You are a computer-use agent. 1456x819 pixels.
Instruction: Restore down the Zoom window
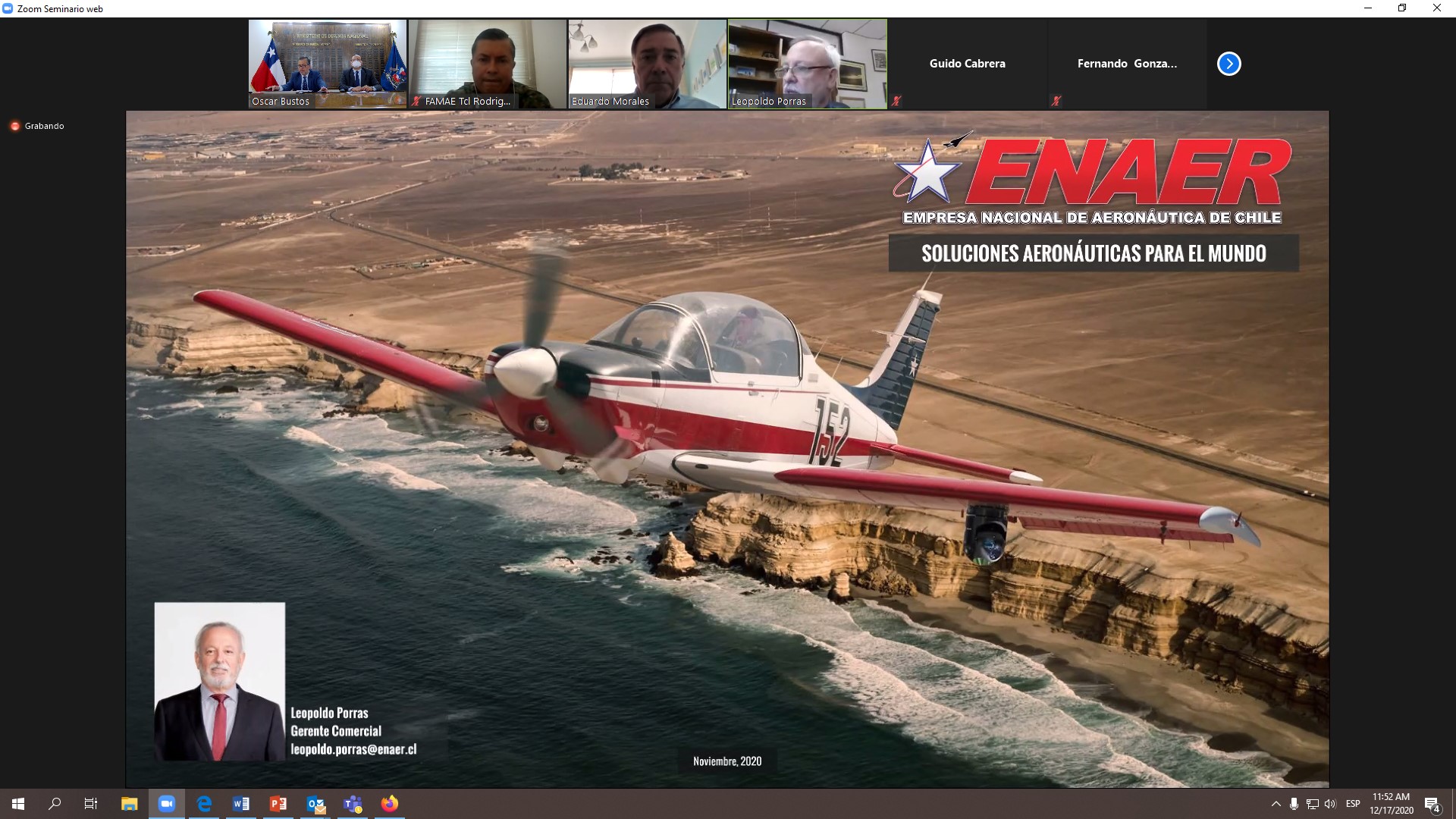point(1402,8)
